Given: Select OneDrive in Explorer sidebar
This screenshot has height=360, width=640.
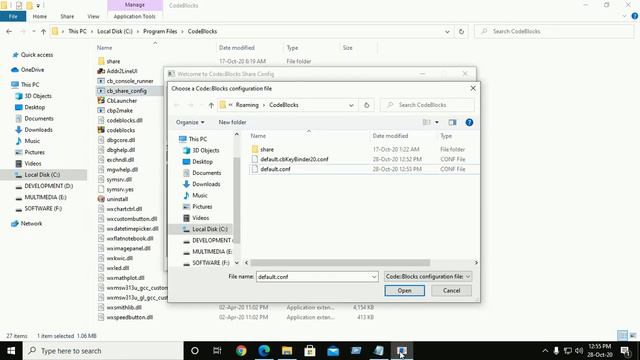Looking at the screenshot, I should [32, 70].
